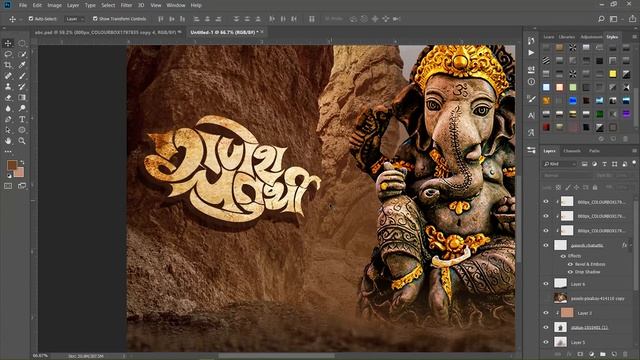640x360 pixels.
Task: Hide the Bevel & Emboss effect
Action: tap(570, 264)
